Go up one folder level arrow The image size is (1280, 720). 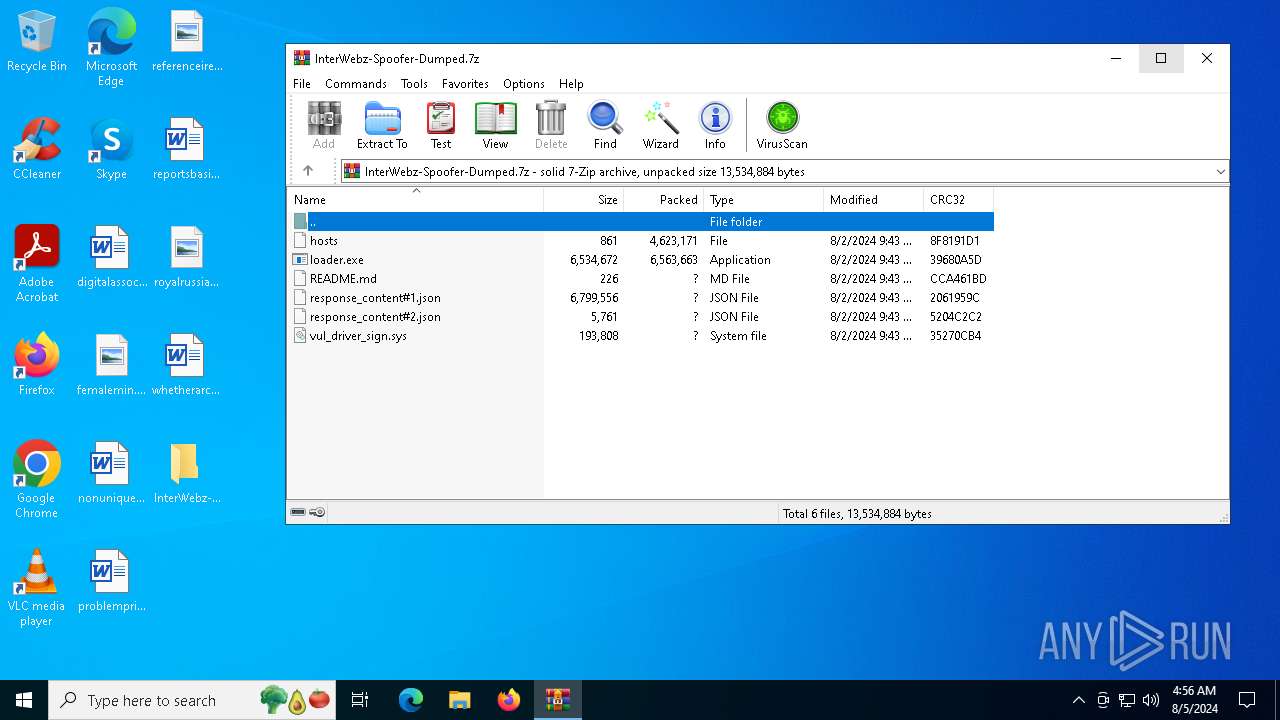(x=308, y=171)
